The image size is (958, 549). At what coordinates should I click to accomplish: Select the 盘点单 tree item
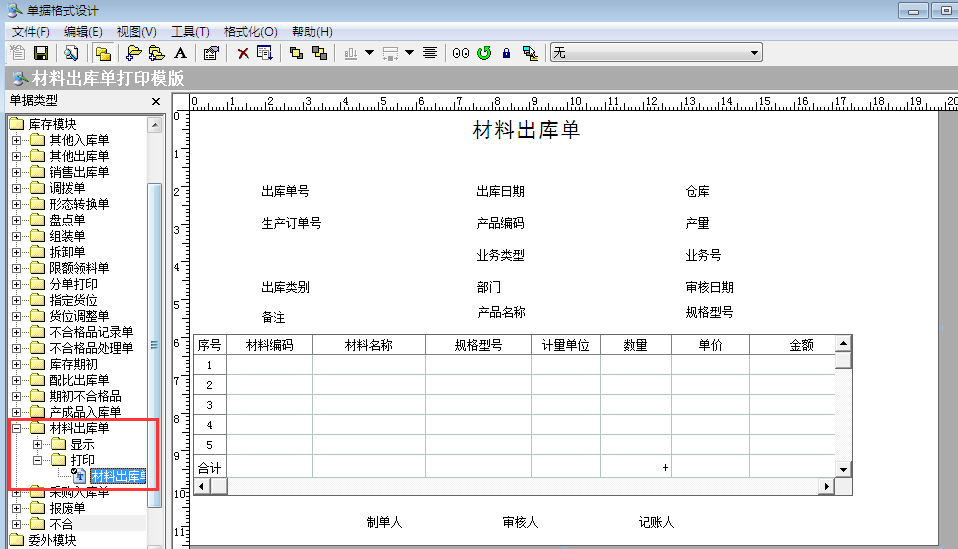67,220
